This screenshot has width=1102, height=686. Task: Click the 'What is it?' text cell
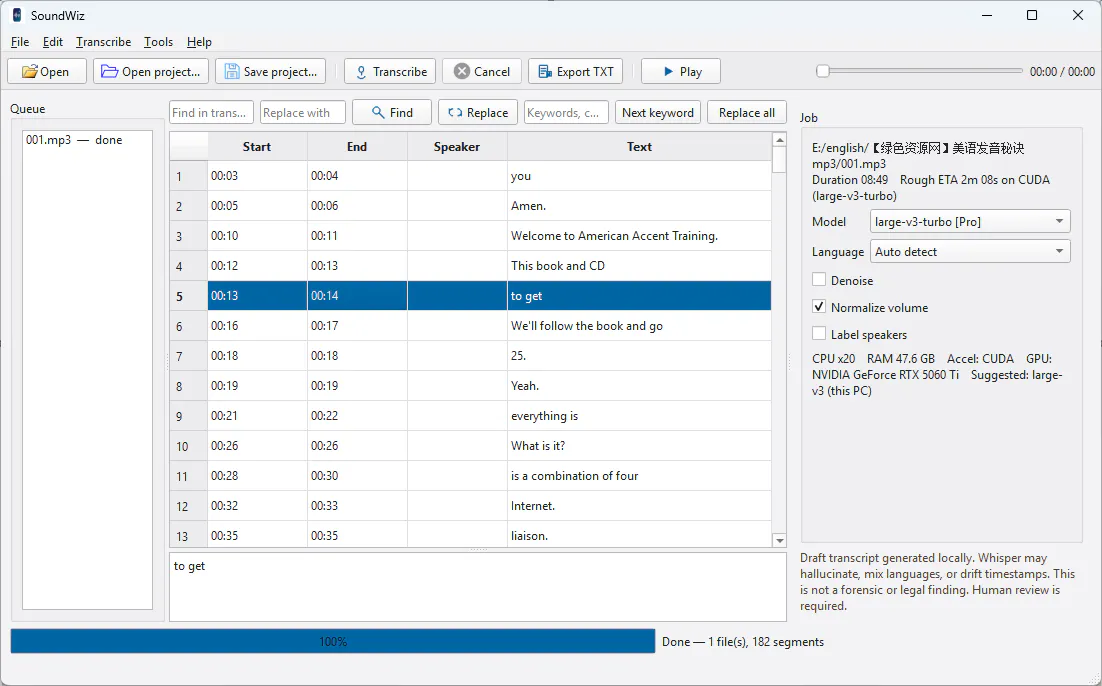(x=639, y=446)
